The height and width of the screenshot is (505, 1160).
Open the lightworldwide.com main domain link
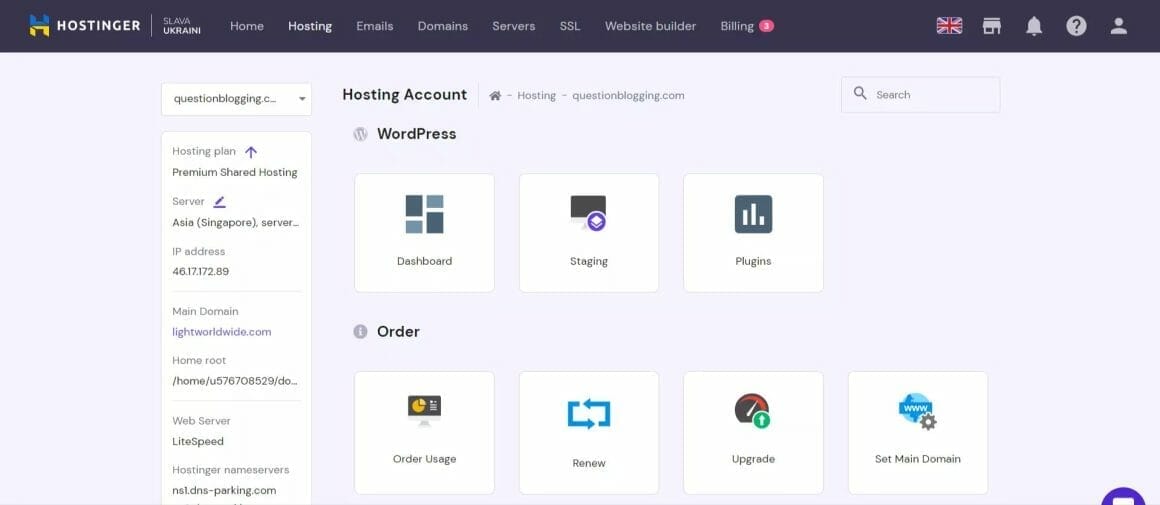(x=221, y=332)
